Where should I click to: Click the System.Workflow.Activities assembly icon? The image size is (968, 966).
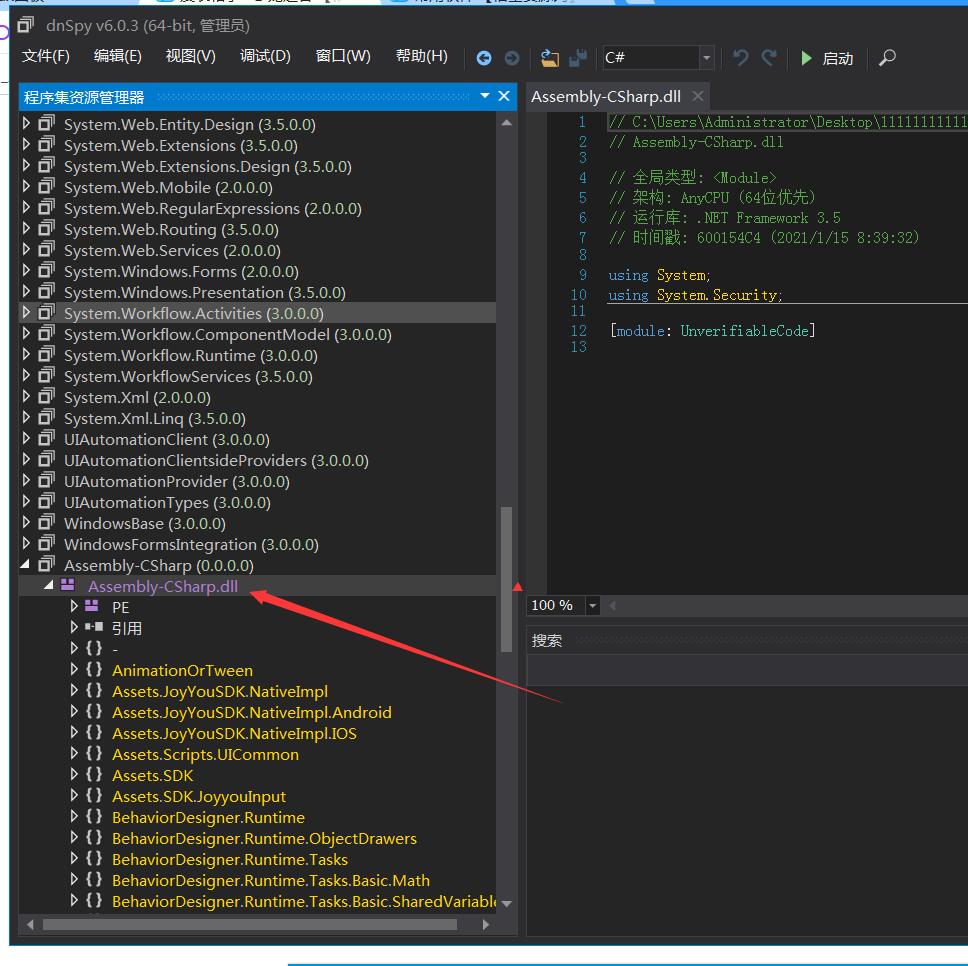click(46, 312)
